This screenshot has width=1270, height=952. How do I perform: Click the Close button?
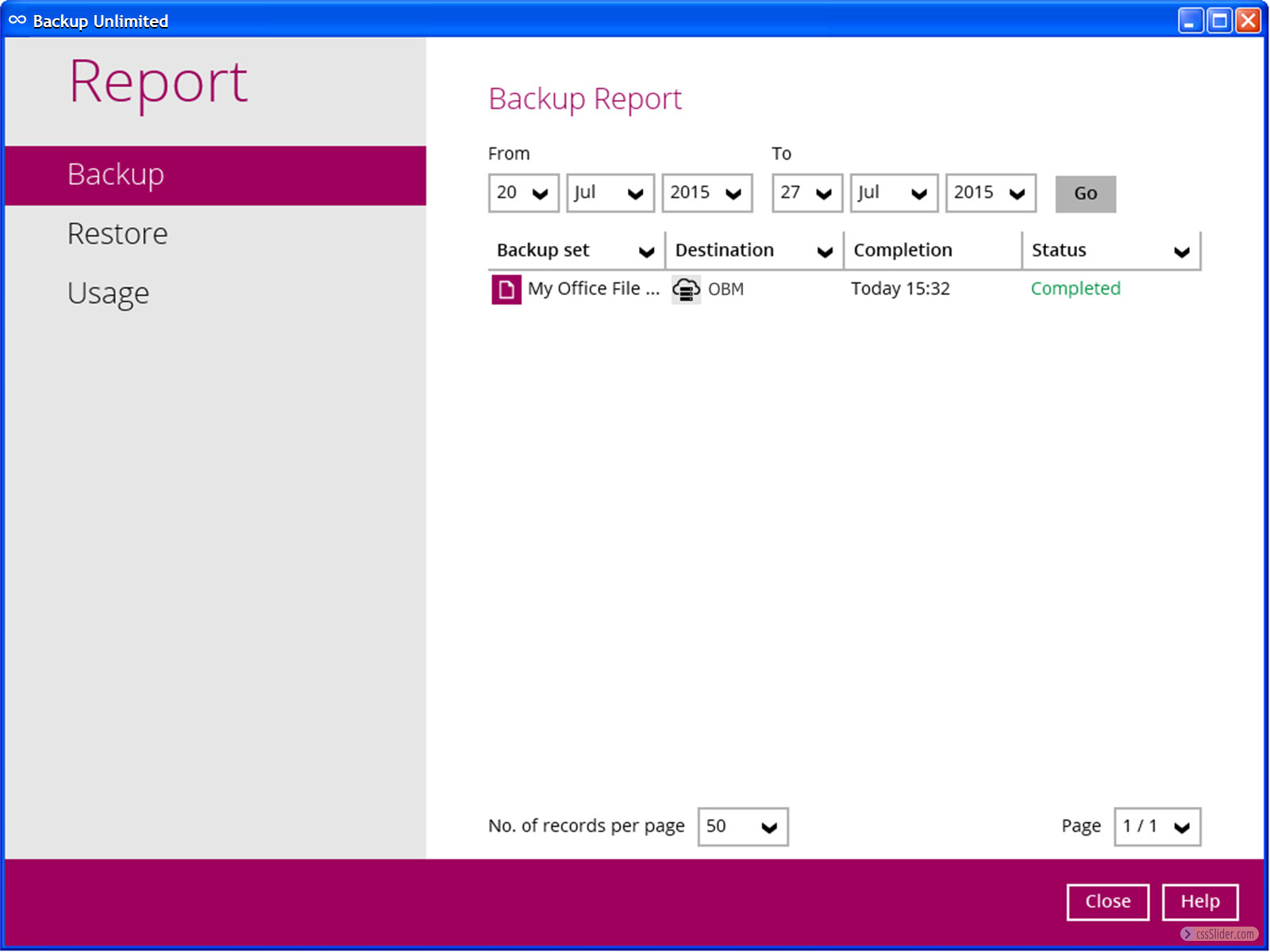click(1107, 902)
